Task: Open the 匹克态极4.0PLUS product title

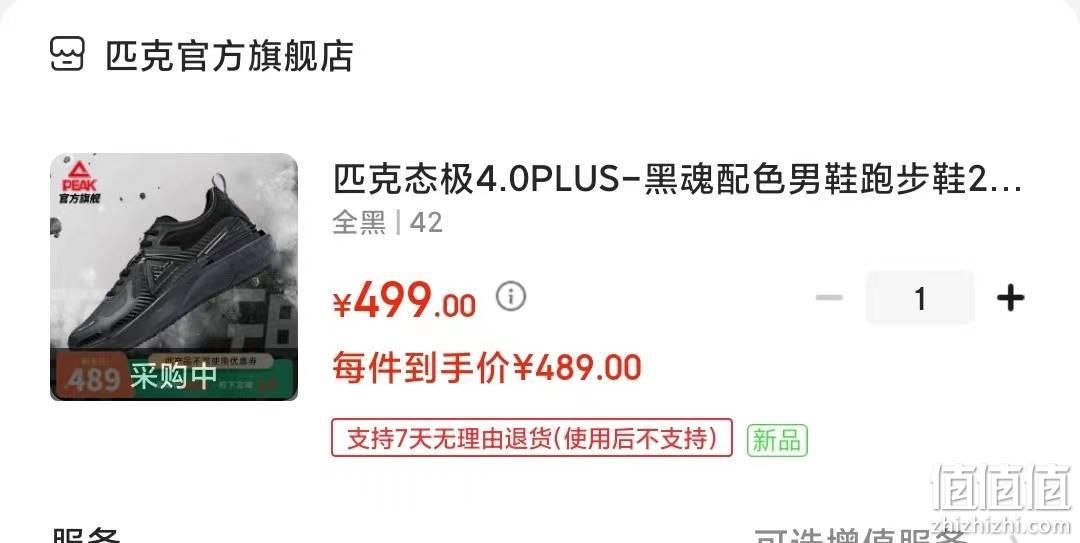Action: [677, 180]
